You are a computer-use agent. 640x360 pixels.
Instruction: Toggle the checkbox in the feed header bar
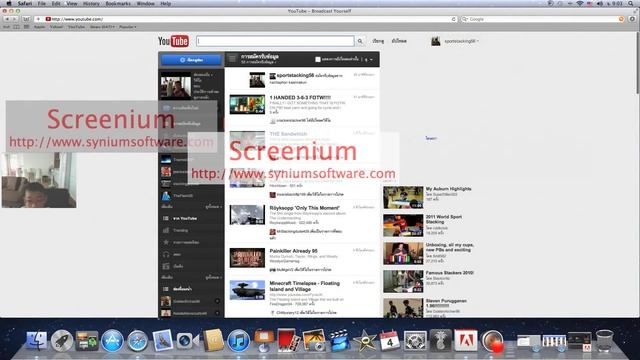(318, 60)
